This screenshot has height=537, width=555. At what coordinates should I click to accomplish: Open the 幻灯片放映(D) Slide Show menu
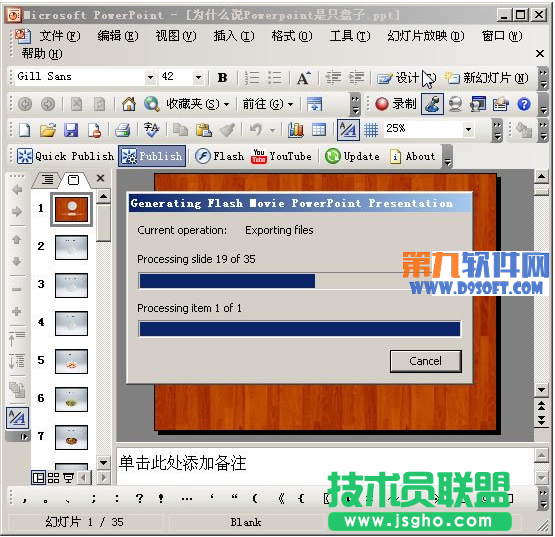[x=426, y=36]
